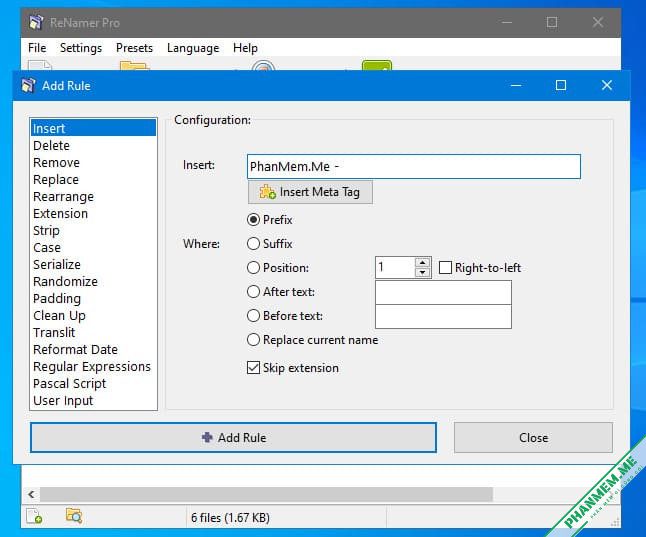Click the Close button
The width and height of the screenshot is (646, 537).
click(x=533, y=437)
